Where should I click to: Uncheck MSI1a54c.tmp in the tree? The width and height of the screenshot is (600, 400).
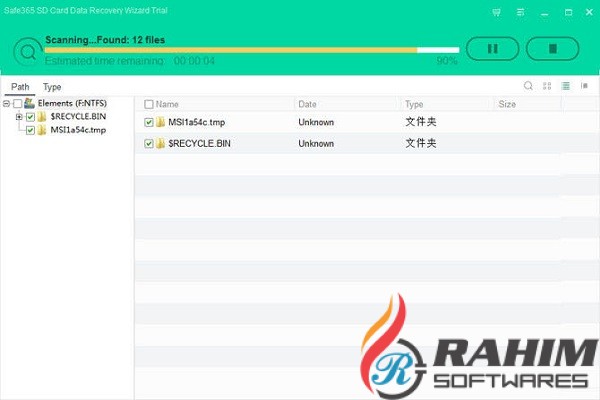(30, 131)
